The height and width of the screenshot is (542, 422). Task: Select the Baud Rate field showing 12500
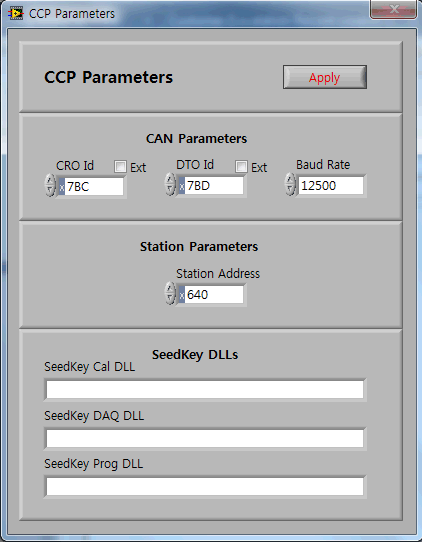click(x=331, y=186)
